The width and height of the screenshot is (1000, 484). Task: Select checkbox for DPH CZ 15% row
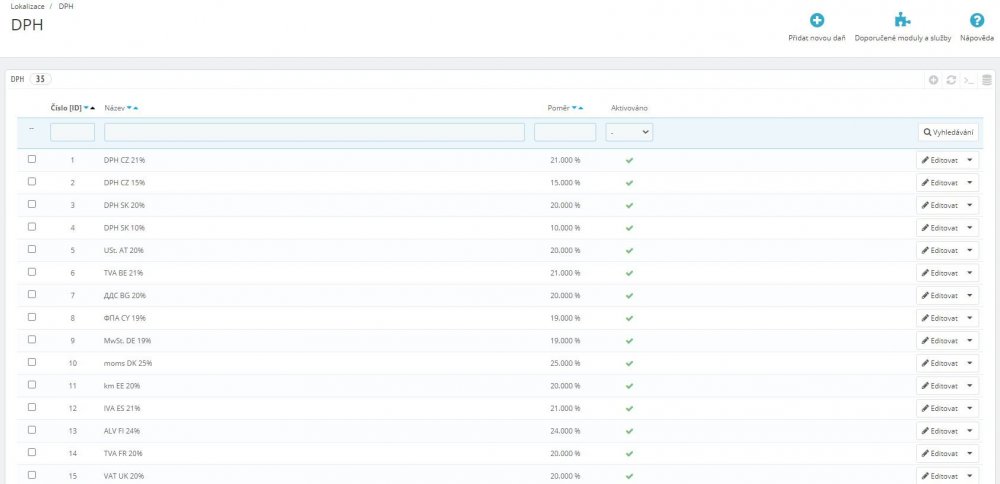[32, 181]
